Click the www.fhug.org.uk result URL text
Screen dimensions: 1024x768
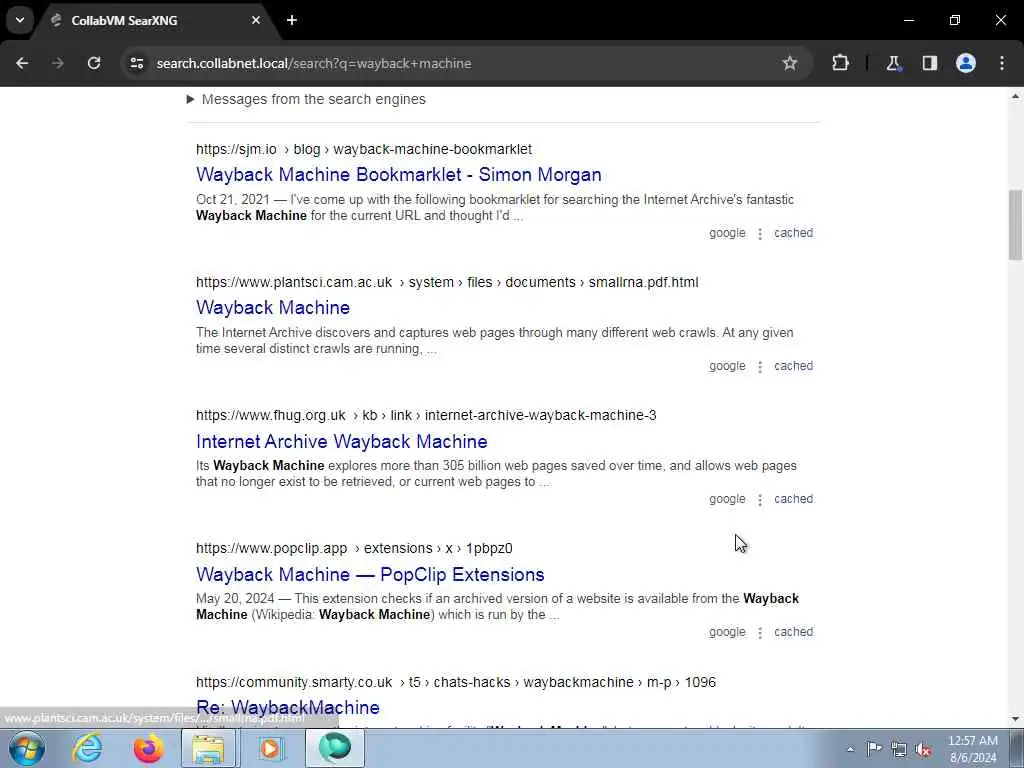click(x=426, y=415)
